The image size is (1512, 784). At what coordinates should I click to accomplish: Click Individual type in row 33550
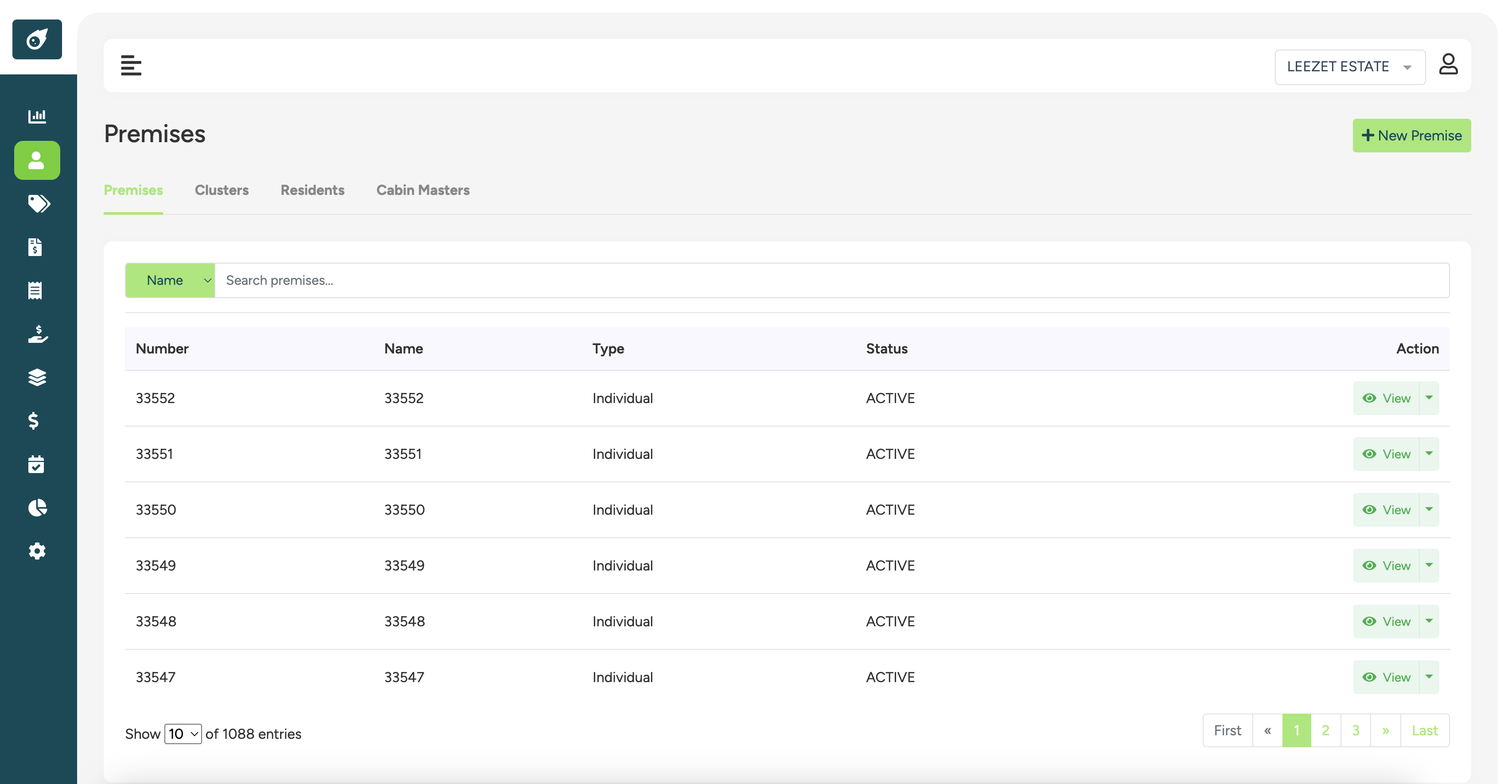coord(623,510)
